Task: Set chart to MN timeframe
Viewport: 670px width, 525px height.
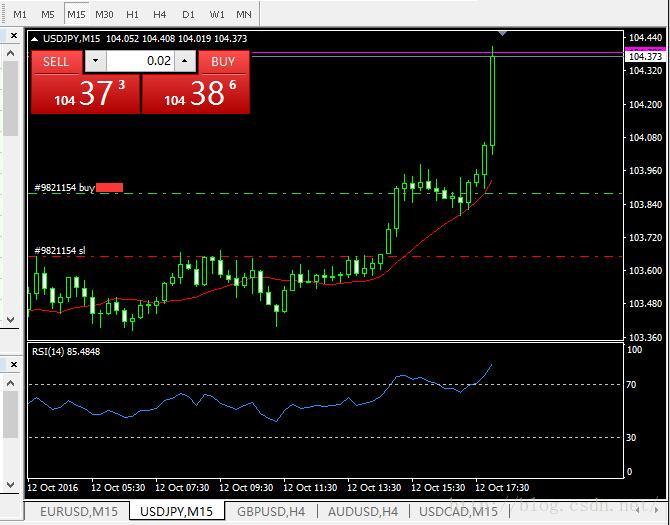Action: 244,14
